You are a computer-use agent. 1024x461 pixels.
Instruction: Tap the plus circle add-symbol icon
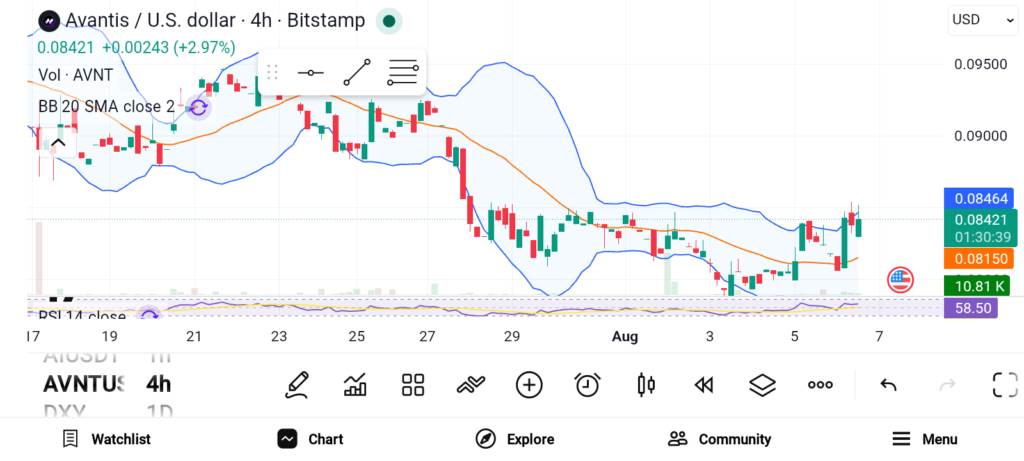pos(529,385)
